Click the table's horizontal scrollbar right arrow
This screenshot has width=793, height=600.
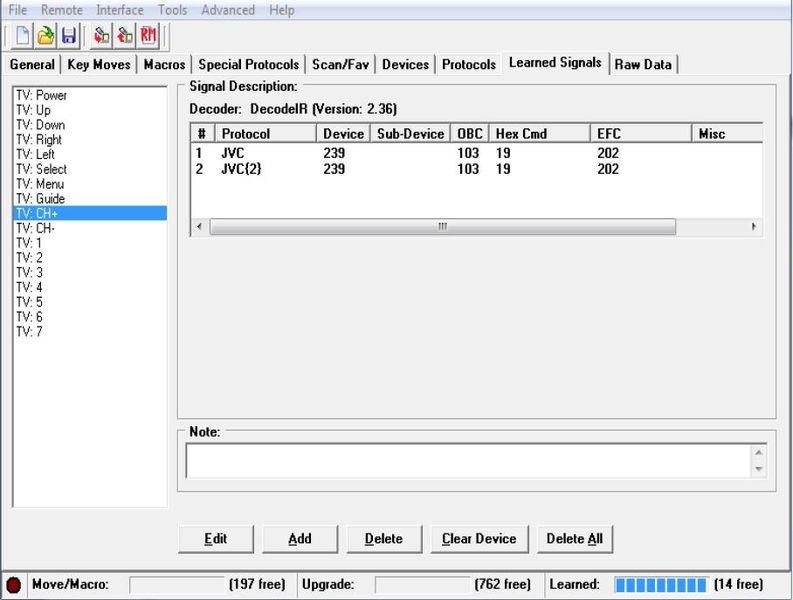point(754,227)
